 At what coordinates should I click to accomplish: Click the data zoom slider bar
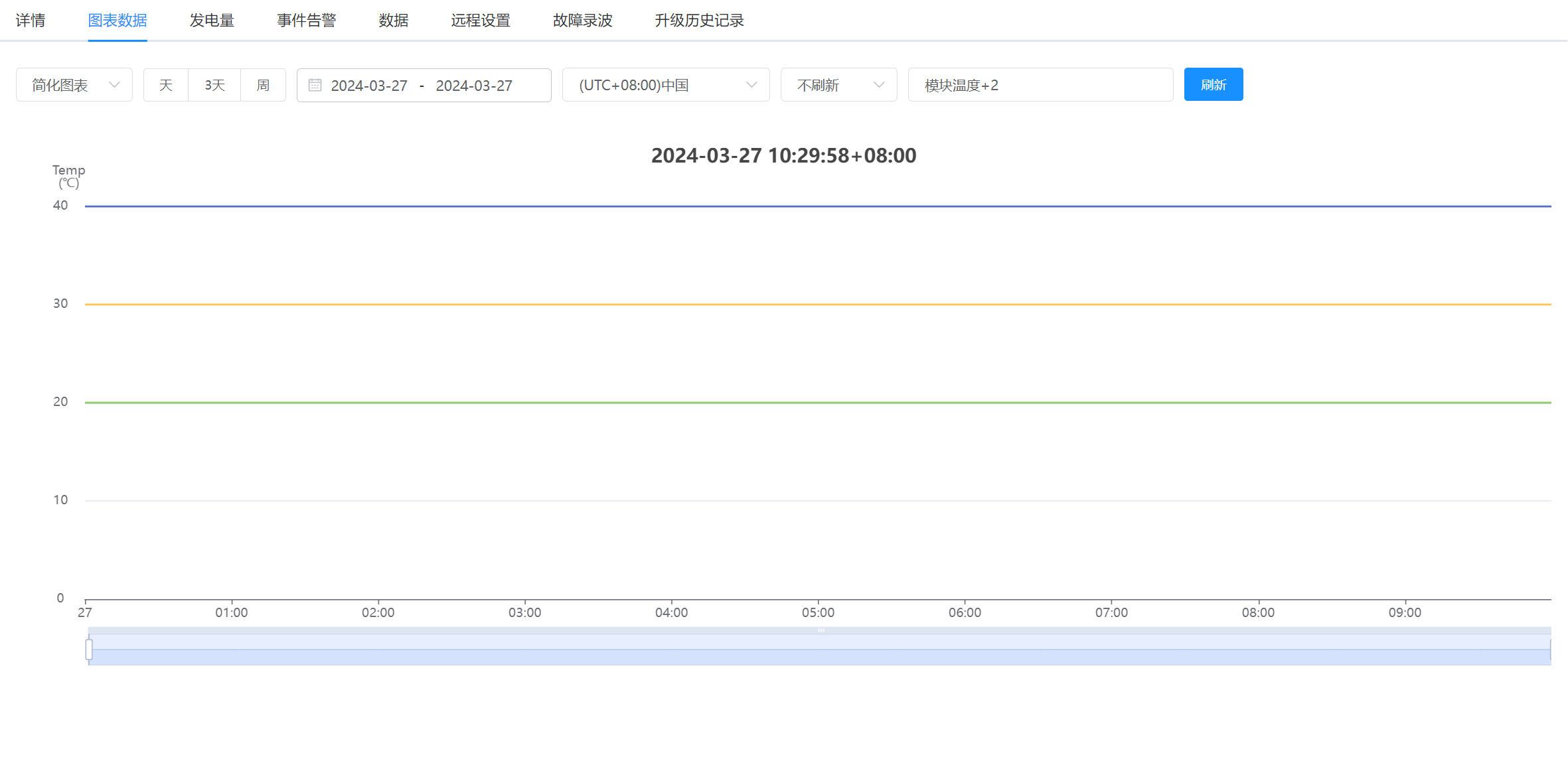tap(820, 650)
